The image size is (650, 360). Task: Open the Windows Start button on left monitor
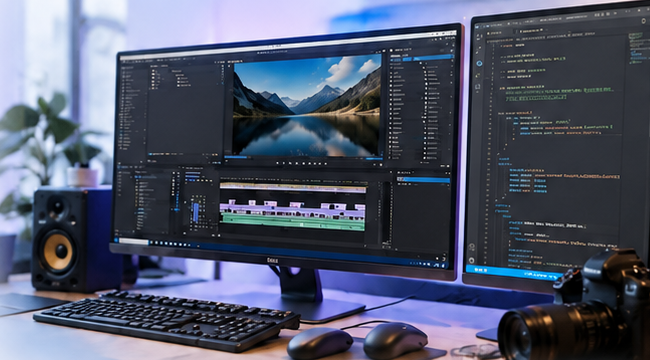[116, 240]
